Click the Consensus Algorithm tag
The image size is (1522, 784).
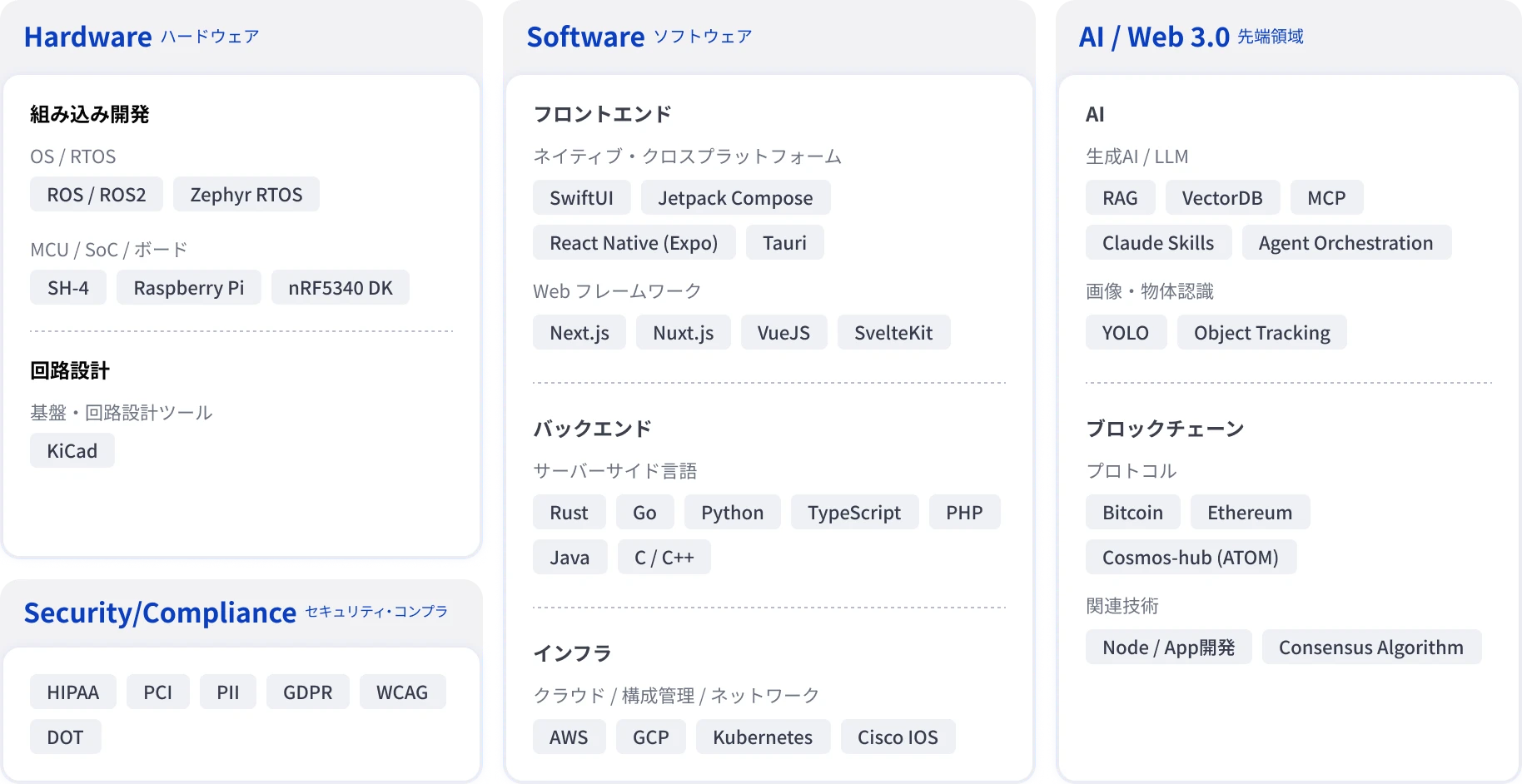(1372, 647)
